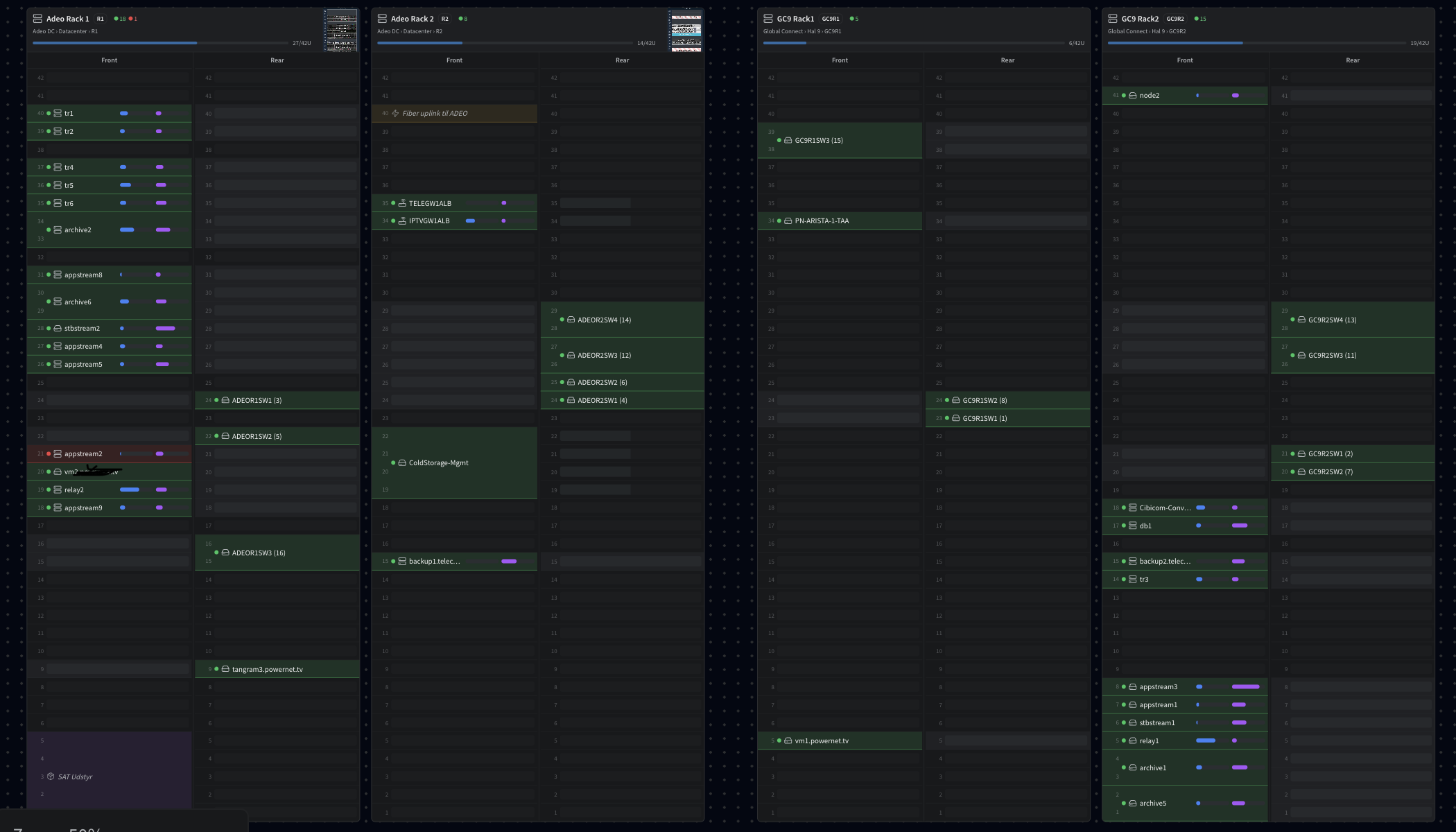The width and height of the screenshot is (1456, 832).
Task: Click the lightning icon on Fiber uplink til ADEO
Action: (x=395, y=113)
